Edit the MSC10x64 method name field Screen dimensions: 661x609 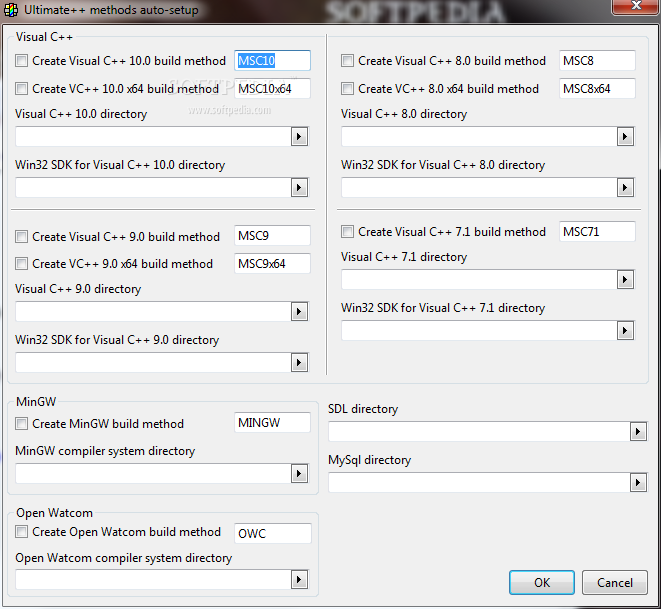272,89
